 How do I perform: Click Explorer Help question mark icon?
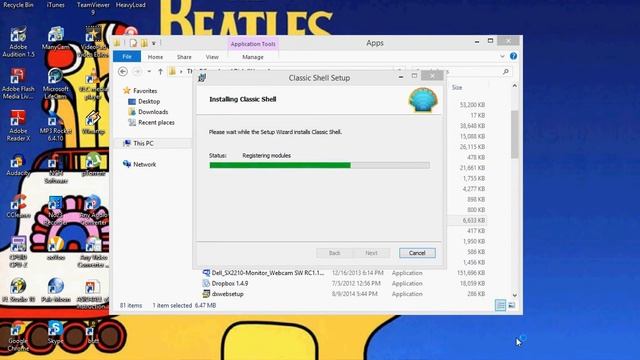[x=513, y=56]
